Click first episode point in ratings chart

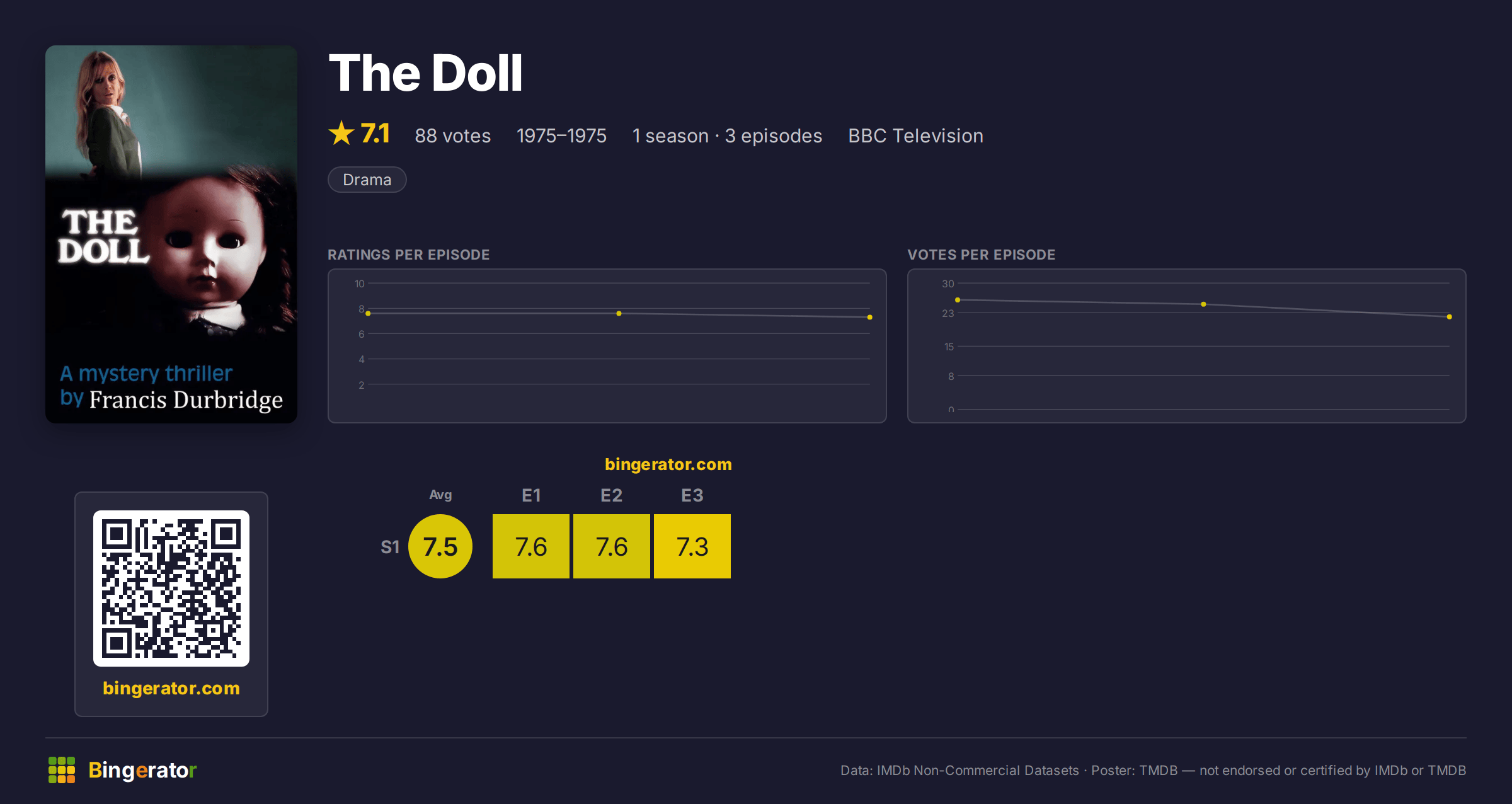click(368, 313)
